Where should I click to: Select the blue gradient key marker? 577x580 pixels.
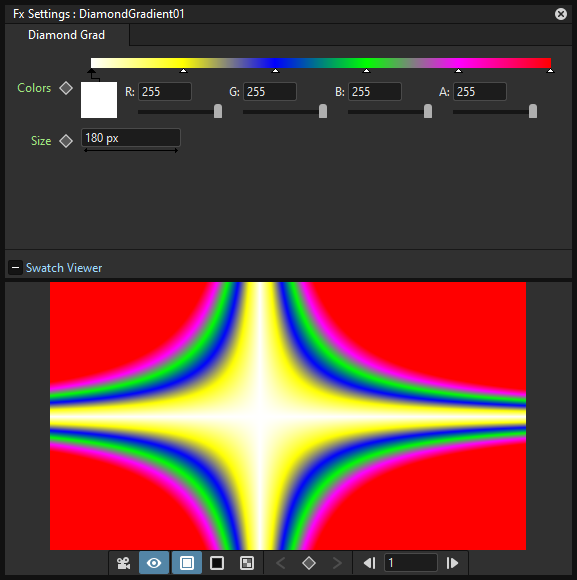275,71
